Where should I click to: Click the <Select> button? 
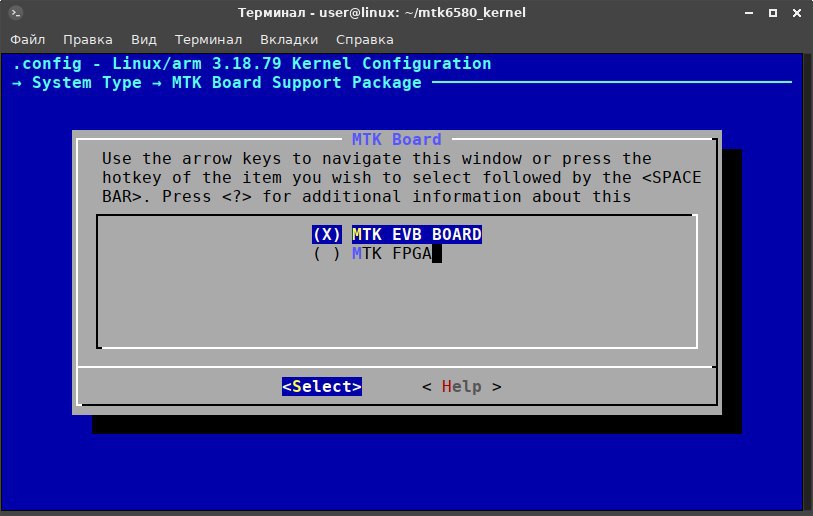322,386
